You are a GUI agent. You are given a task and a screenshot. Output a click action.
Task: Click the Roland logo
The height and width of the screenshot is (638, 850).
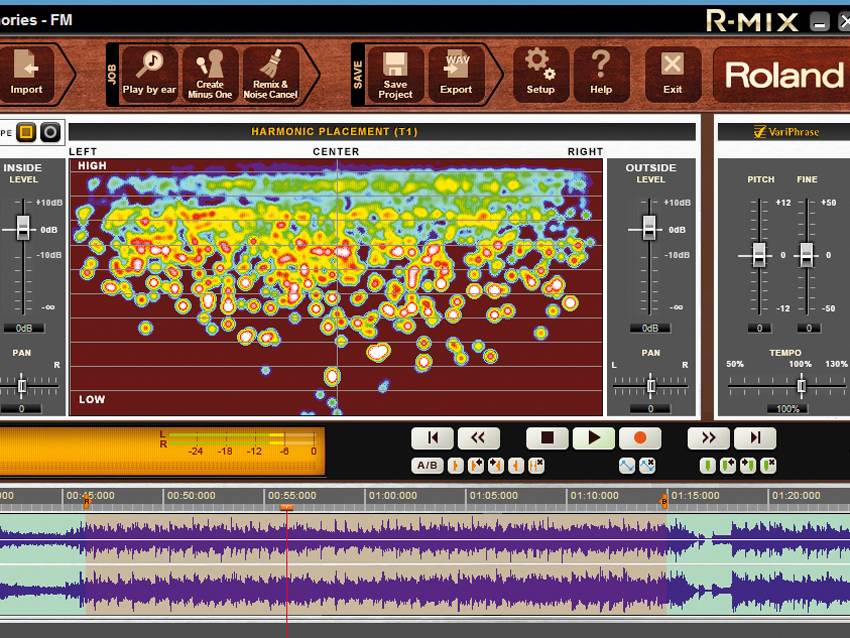[782, 75]
